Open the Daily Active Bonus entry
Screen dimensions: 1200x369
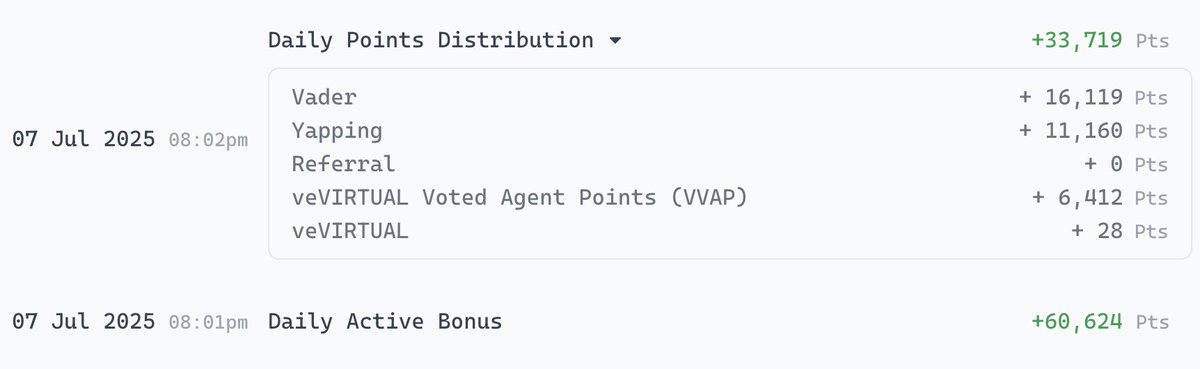tap(385, 322)
